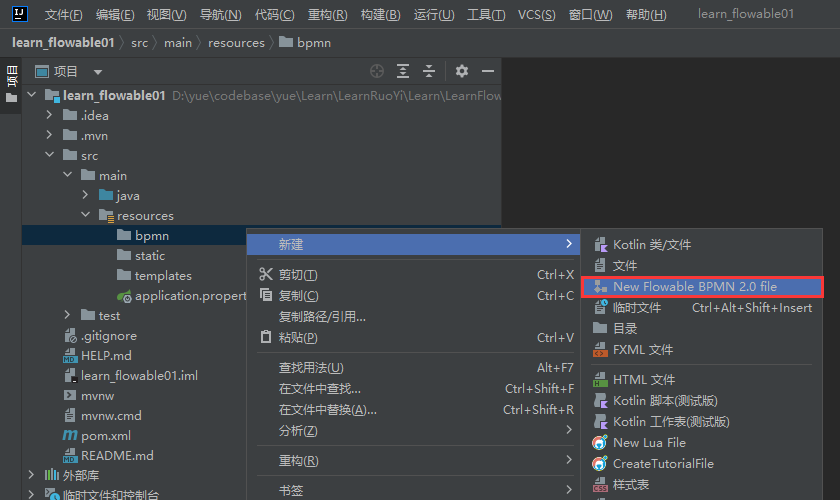Click the paste clipboard icon
Viewport: 840px width, 500px height.
266,337
